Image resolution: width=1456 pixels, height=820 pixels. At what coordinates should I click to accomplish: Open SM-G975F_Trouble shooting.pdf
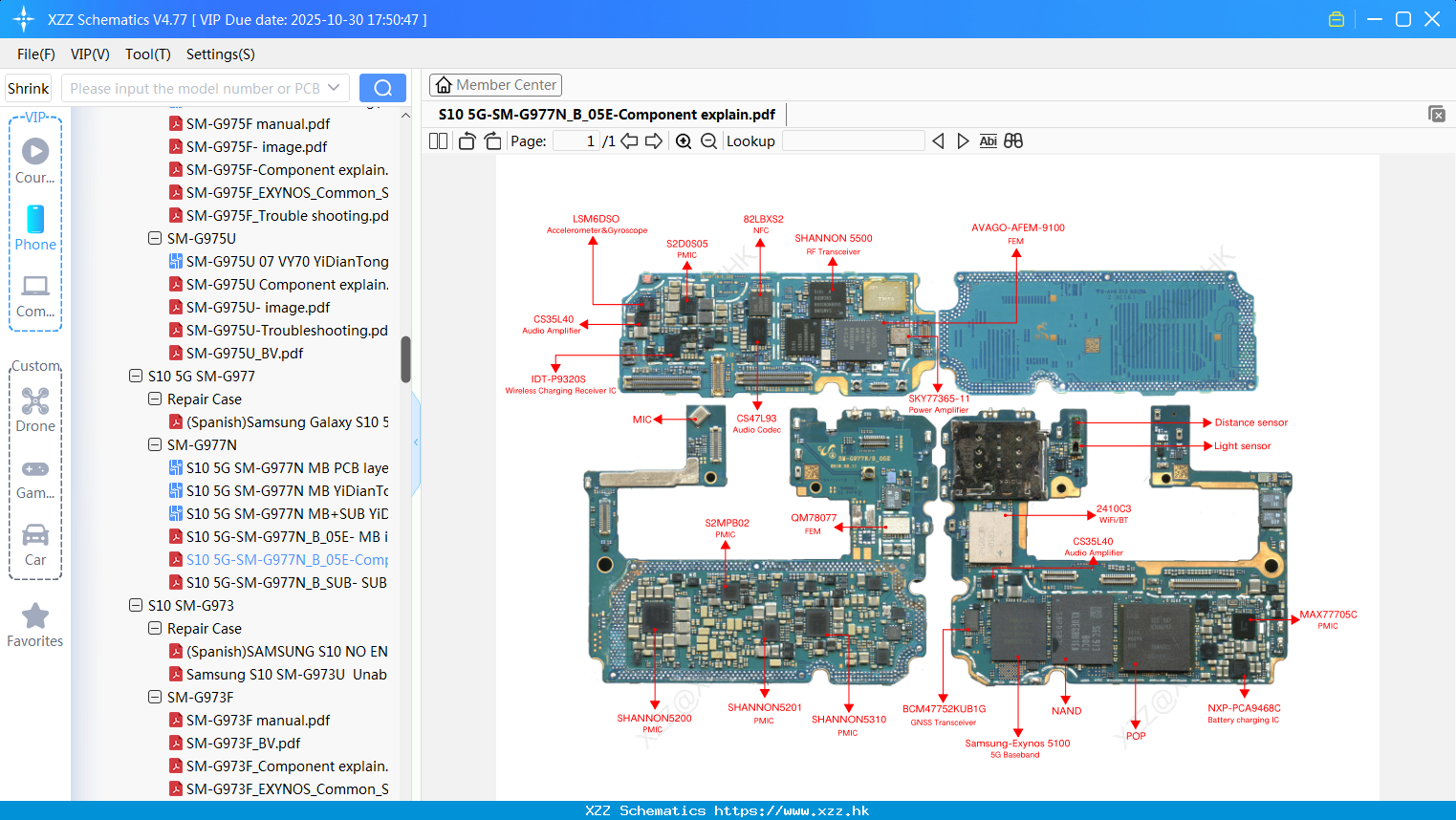pyautogui.click(x=287, y=216)
